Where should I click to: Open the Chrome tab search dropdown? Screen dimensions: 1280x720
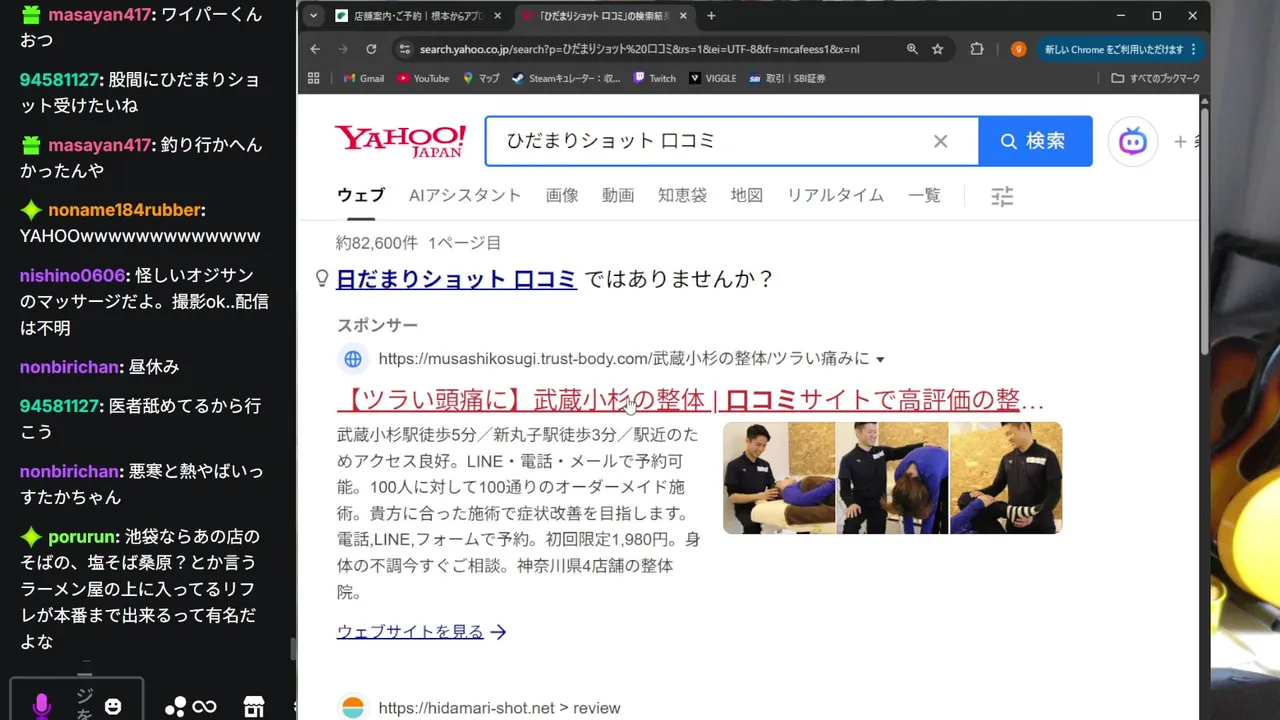pos(314,16)
